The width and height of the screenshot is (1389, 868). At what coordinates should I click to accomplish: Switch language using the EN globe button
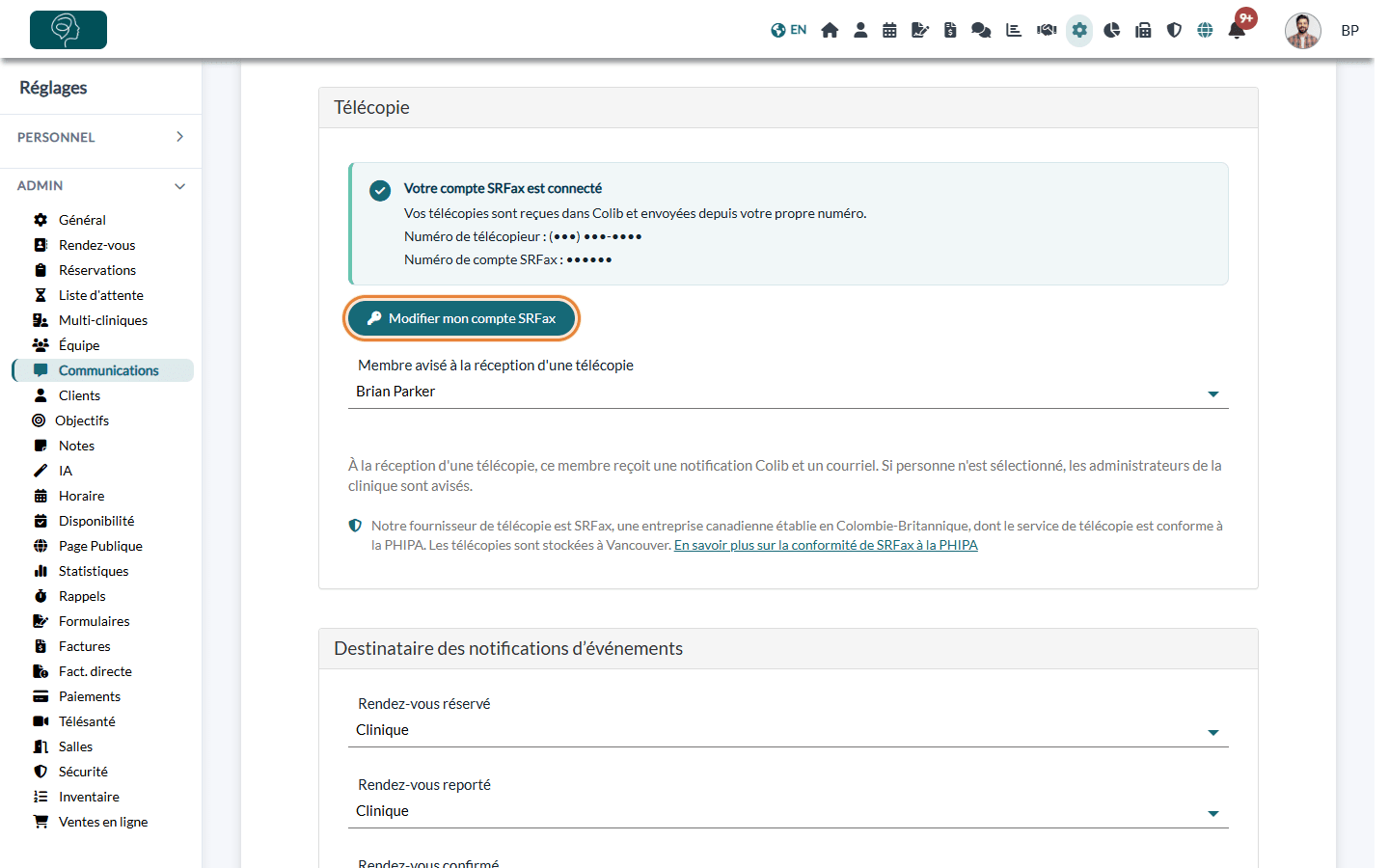click(788, 30)
